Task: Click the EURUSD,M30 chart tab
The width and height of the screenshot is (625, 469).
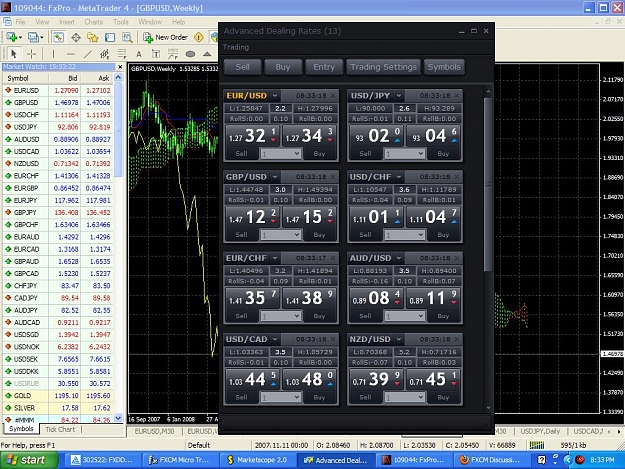Action: click(x=155, y=431)
